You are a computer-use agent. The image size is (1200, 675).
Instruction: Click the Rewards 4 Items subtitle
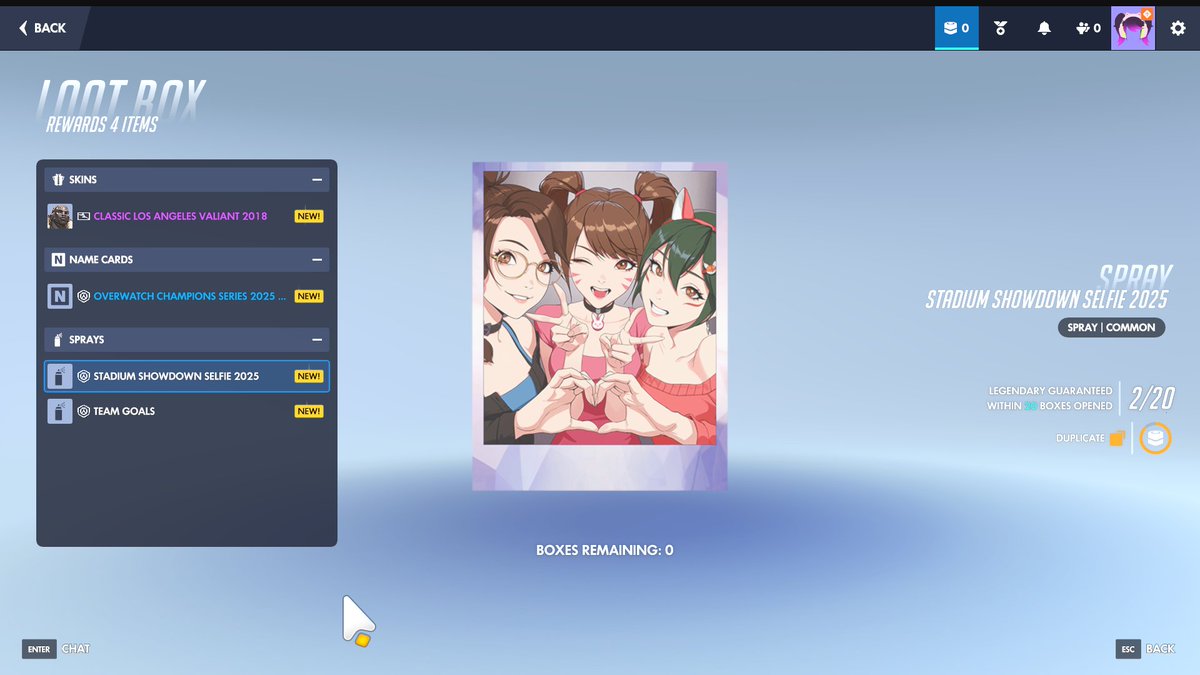[x=101, y=125]
